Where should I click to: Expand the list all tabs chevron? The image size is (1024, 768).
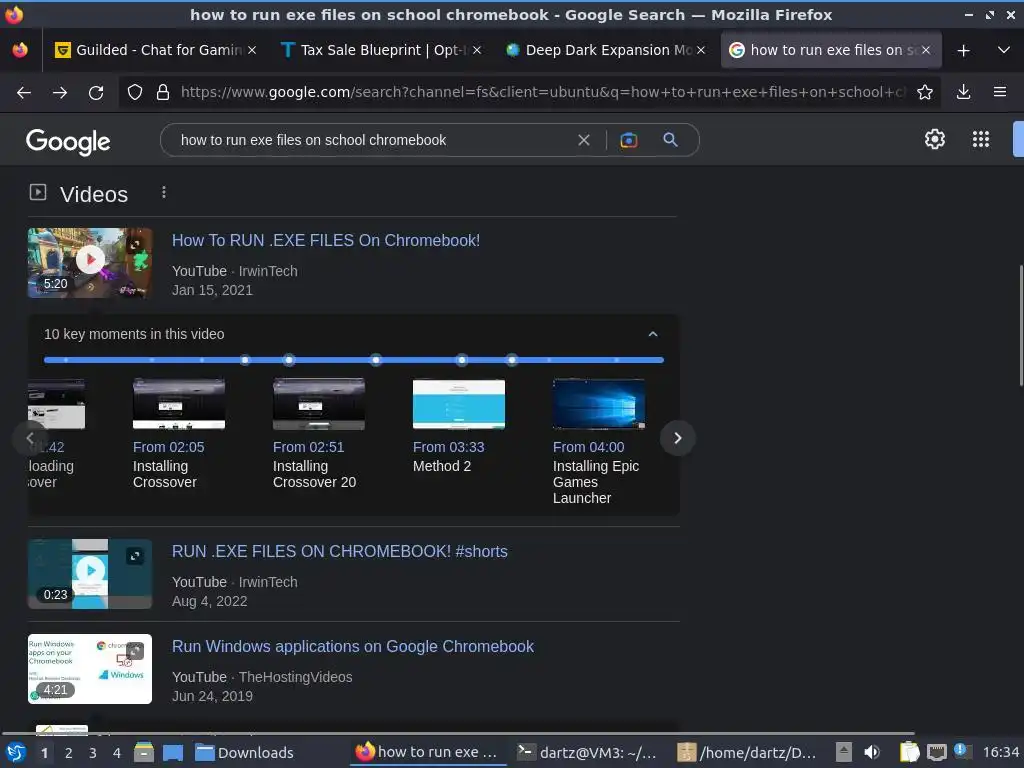[1004, 50]
